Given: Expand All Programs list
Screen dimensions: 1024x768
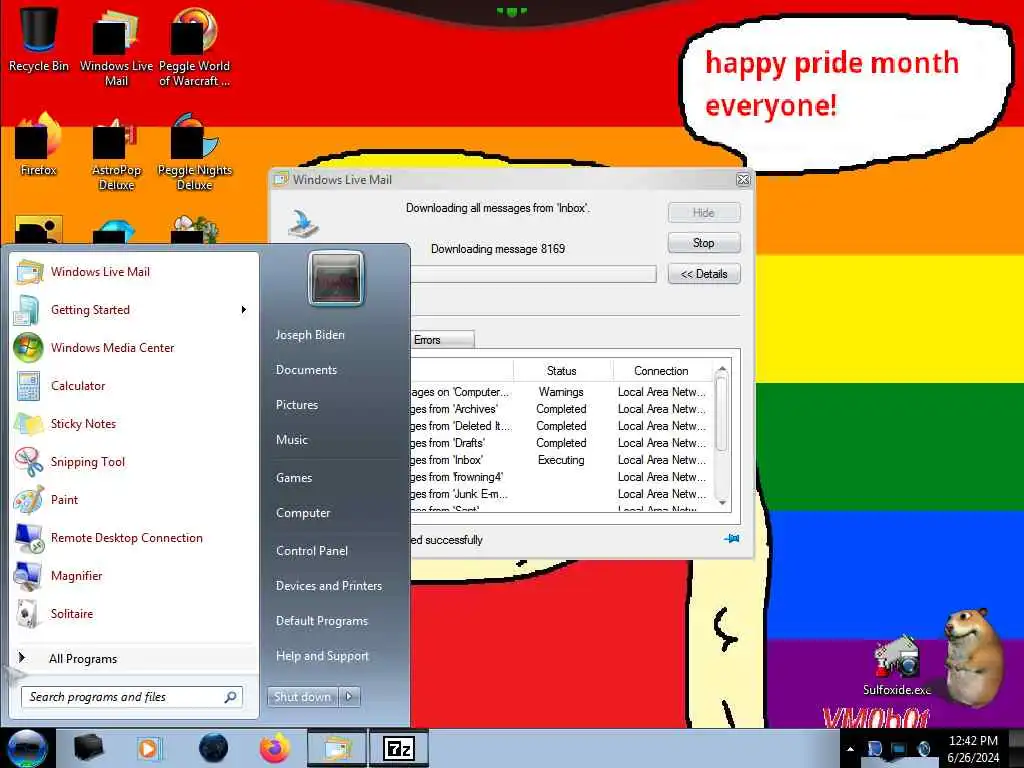Looking at the screenshot, I should pyautogui.click(x=134, y=658).
